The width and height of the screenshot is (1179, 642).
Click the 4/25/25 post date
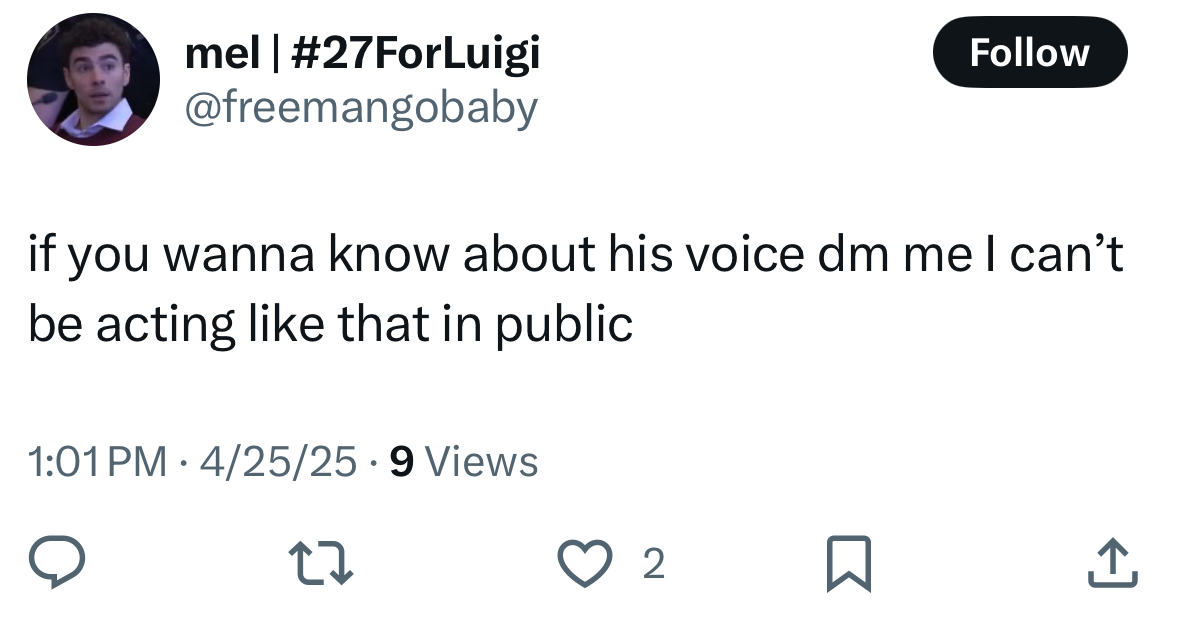278,462
